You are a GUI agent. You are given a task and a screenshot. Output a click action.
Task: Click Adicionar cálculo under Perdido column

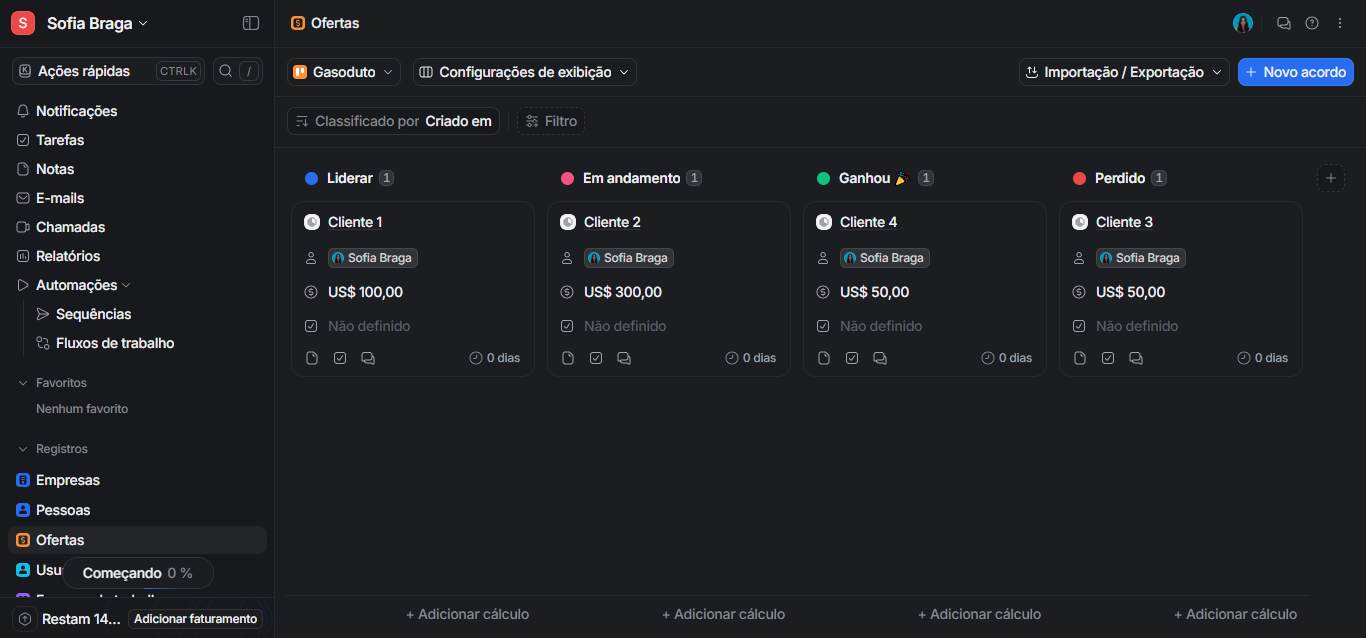tap(1235, 613)
